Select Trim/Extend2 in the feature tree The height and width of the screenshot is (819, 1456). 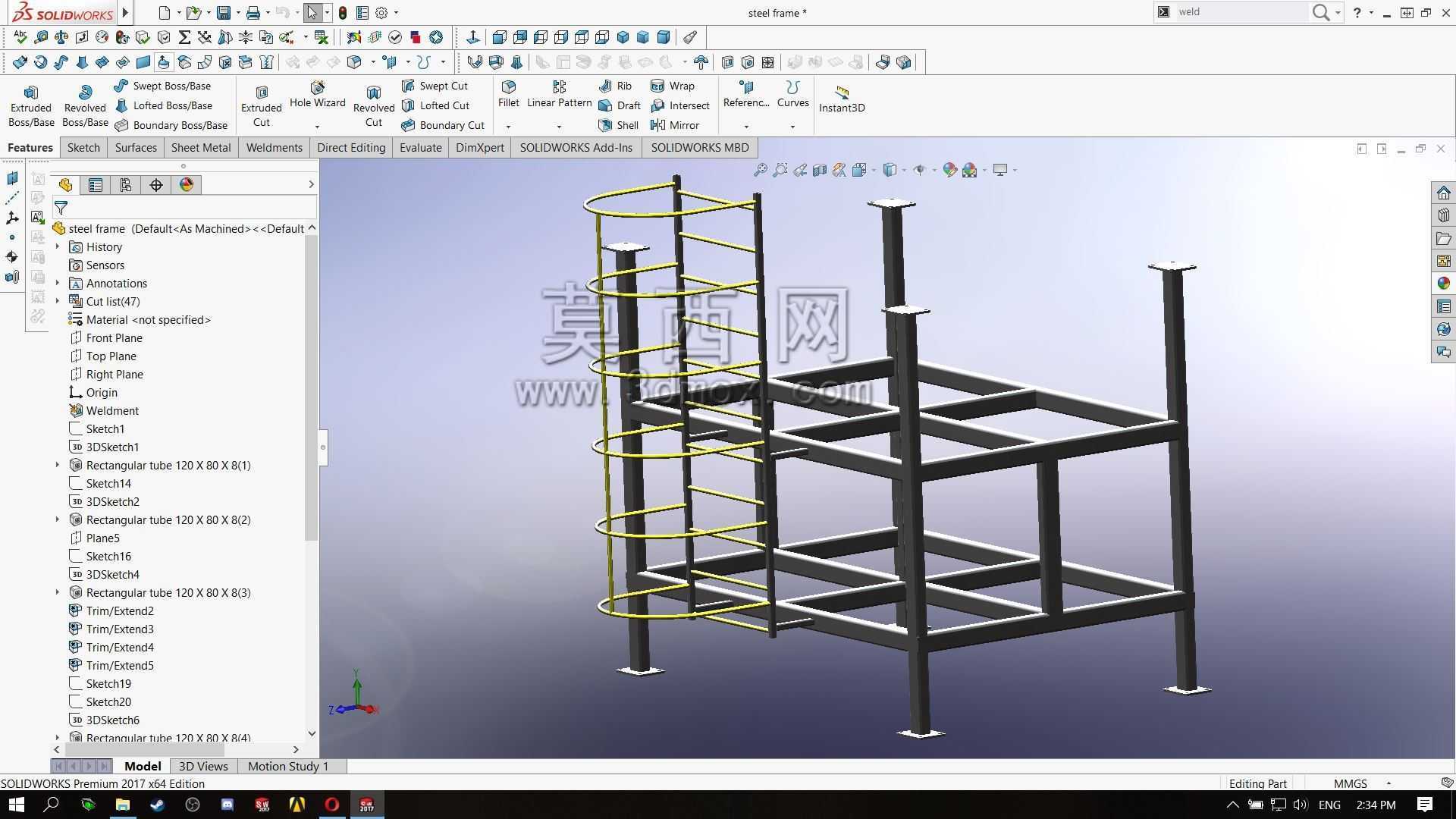click(x=111, y=610)
